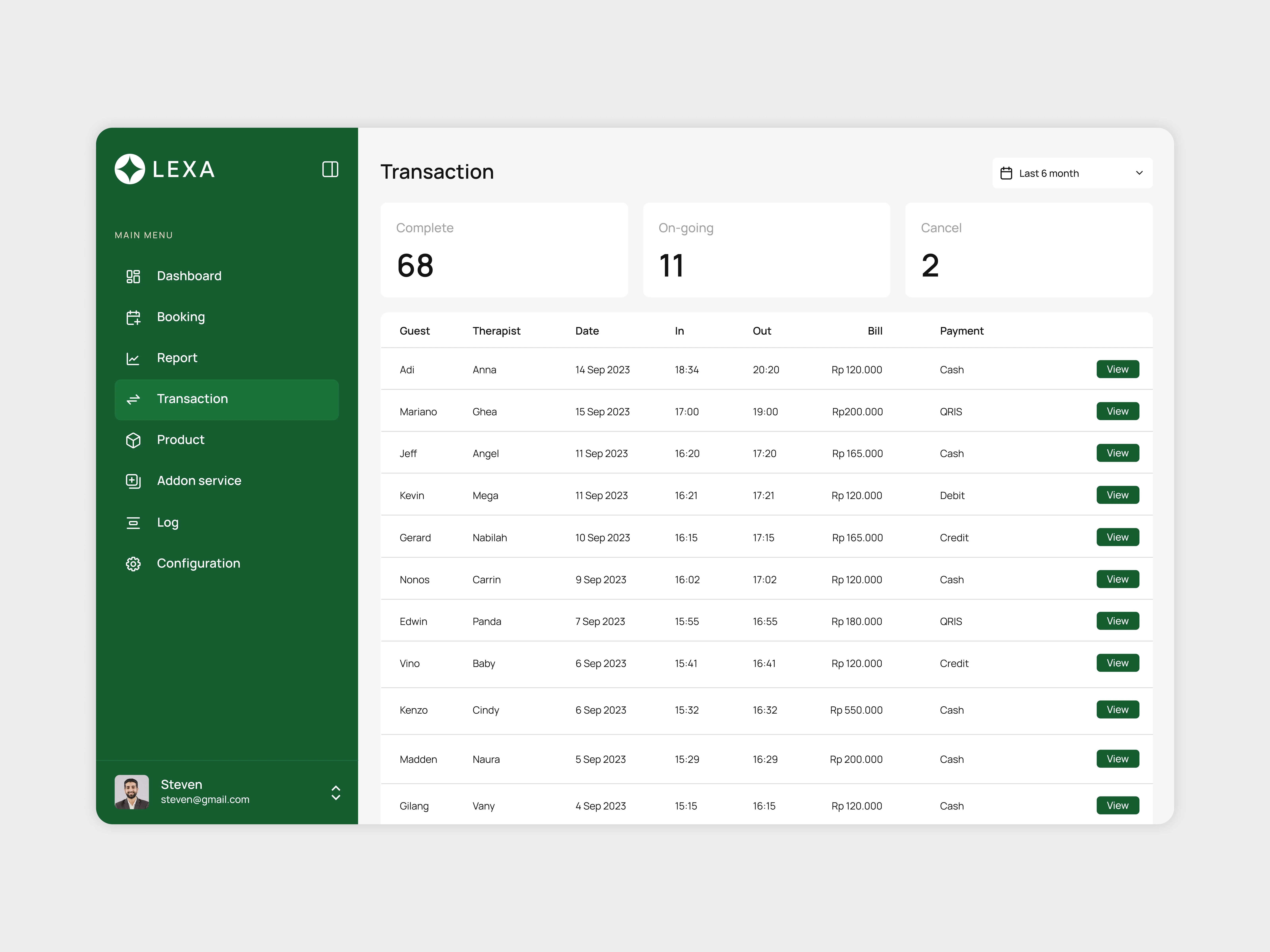Select Transaction menu item

click(227, 399)
